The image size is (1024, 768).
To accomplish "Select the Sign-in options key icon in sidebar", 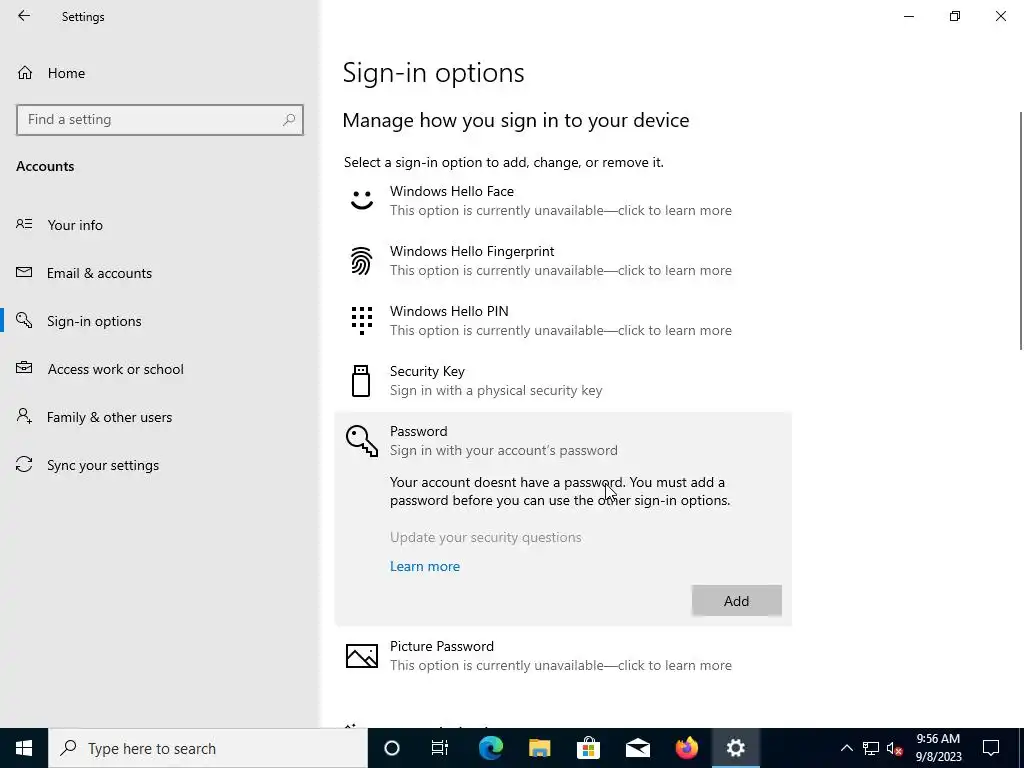I will [24, 320].
